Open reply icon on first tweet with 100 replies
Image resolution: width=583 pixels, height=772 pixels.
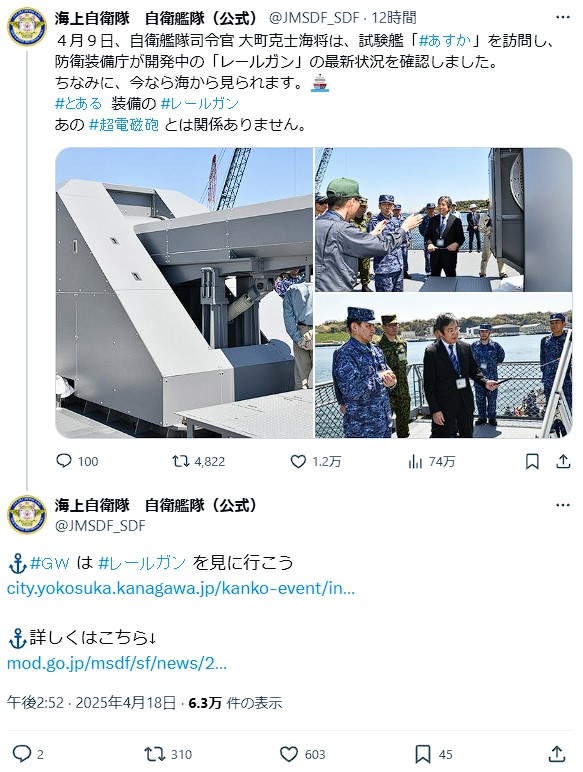[64, 461]
